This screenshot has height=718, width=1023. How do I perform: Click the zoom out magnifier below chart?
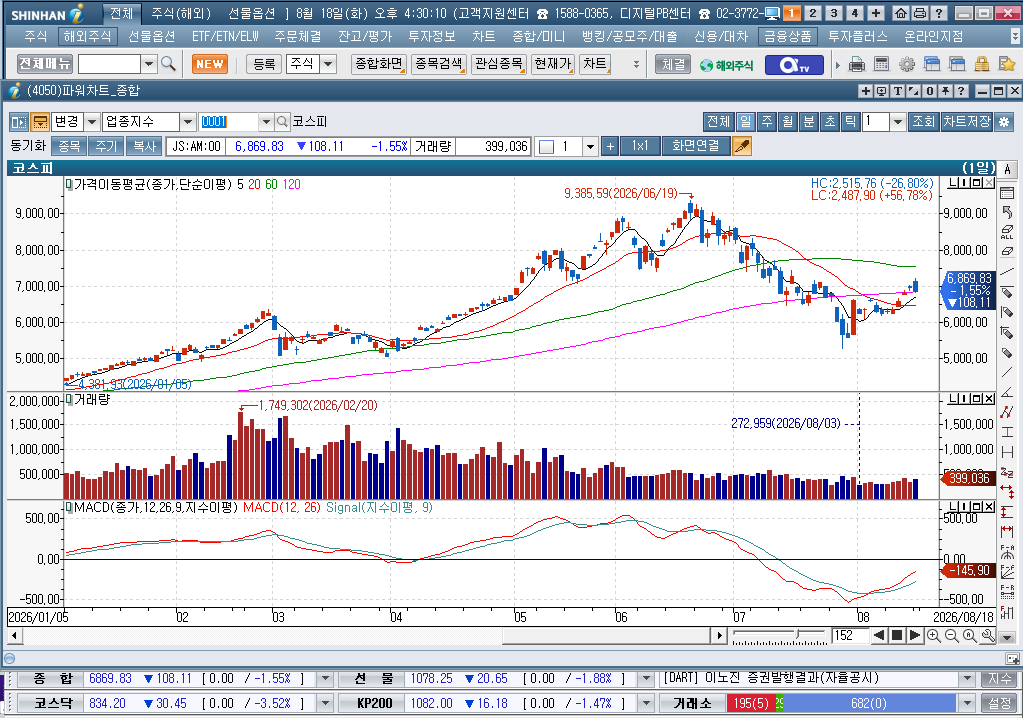(x=952, y=635)
